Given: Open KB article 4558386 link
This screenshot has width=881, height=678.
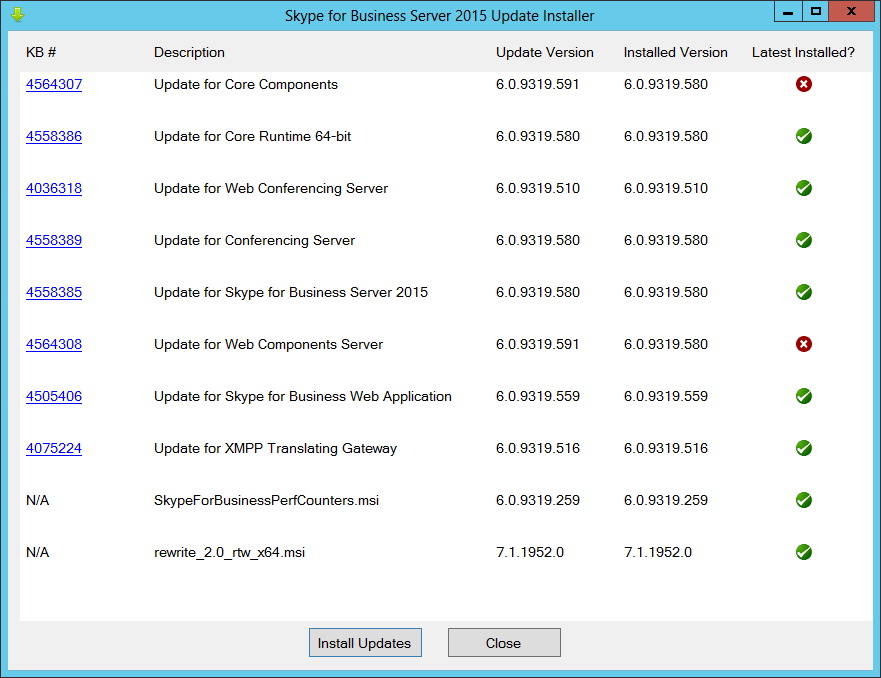Looking at the screenshot, I should [x=54, y=137].
